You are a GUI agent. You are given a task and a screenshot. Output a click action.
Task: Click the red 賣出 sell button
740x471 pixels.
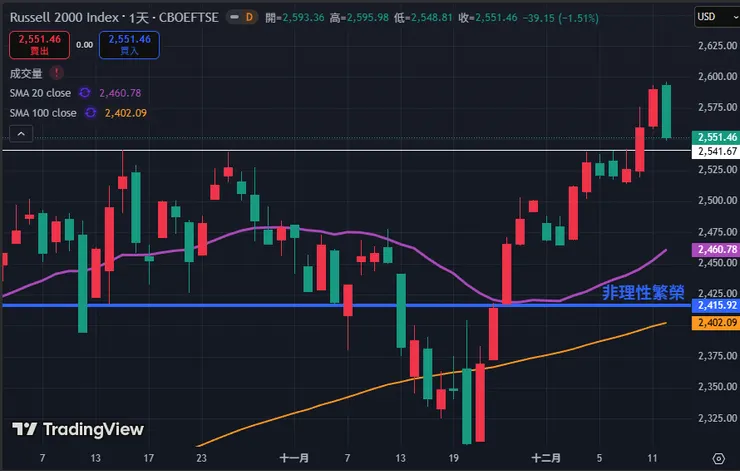click(40, 45)
